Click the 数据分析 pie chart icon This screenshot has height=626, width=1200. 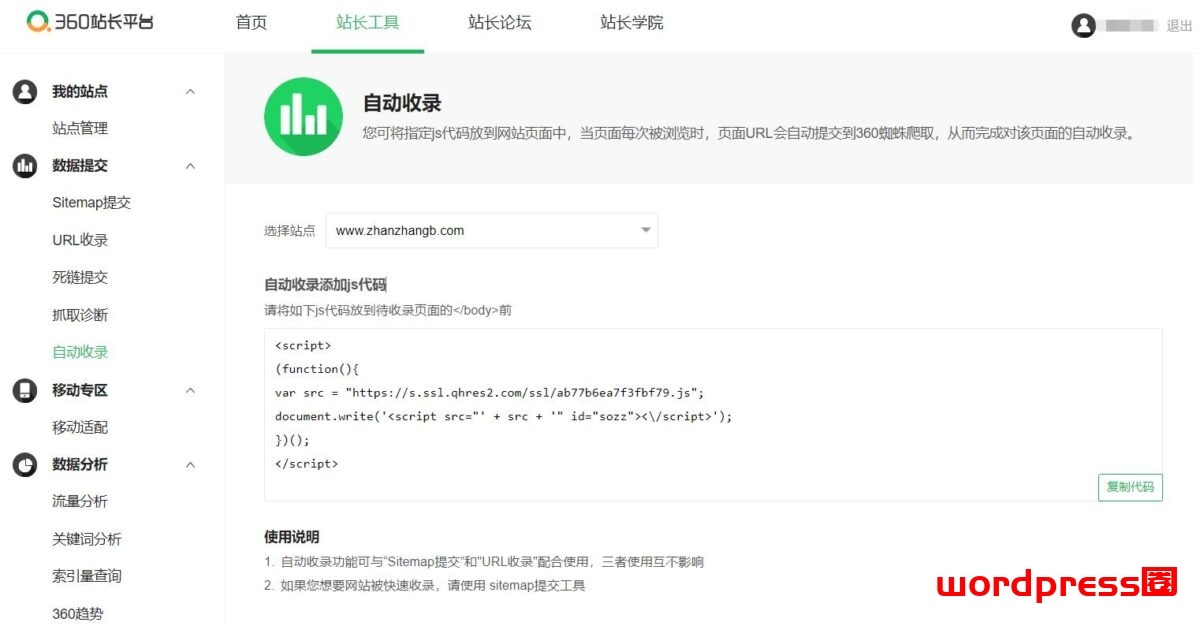[25, 464]
